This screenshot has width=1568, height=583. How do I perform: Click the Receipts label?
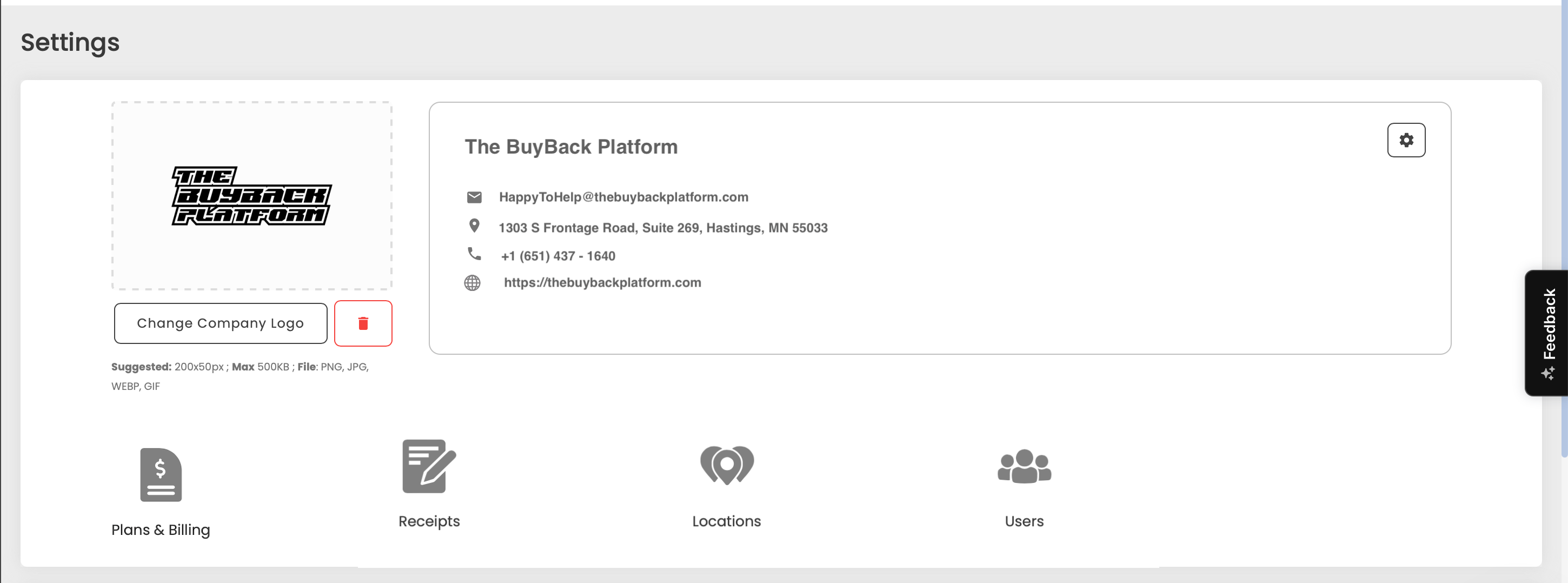click(429, 521)
